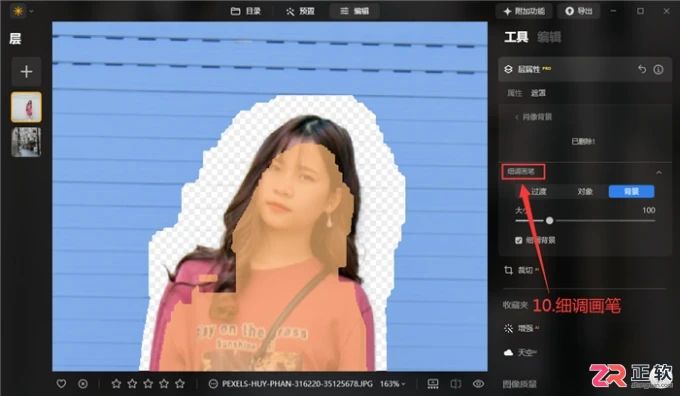Screen dimensions: 680x396
Task: Open the 163% zoom level dropdown
Action: point(392,384)
